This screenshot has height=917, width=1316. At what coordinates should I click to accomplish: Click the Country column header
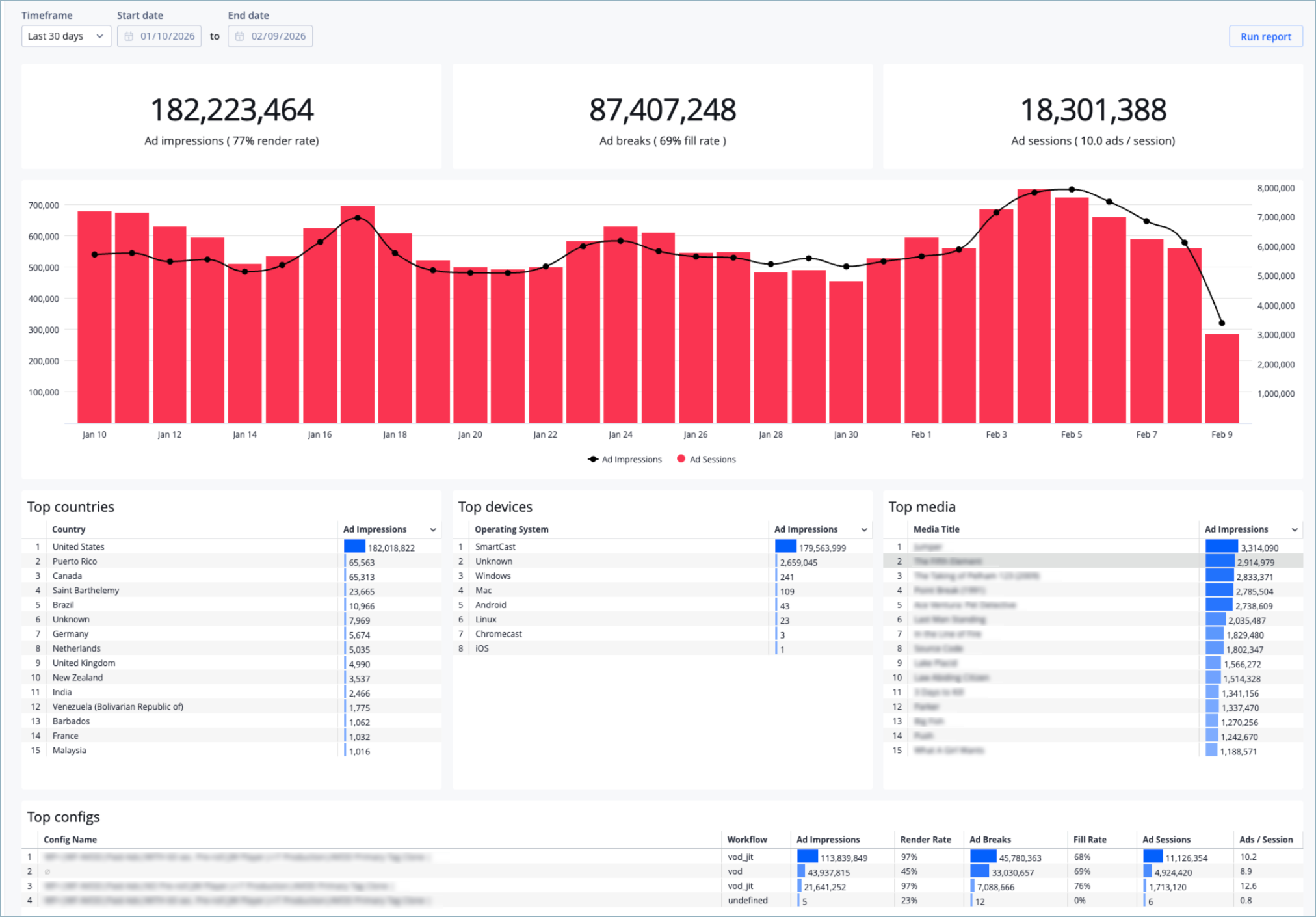[x=69, y=529]
